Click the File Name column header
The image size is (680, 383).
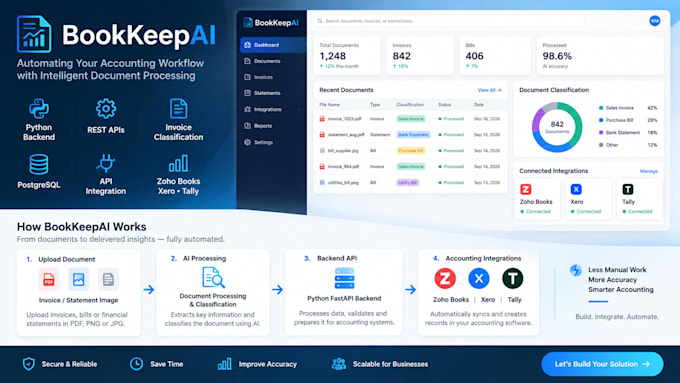click(x=329, y=105)
